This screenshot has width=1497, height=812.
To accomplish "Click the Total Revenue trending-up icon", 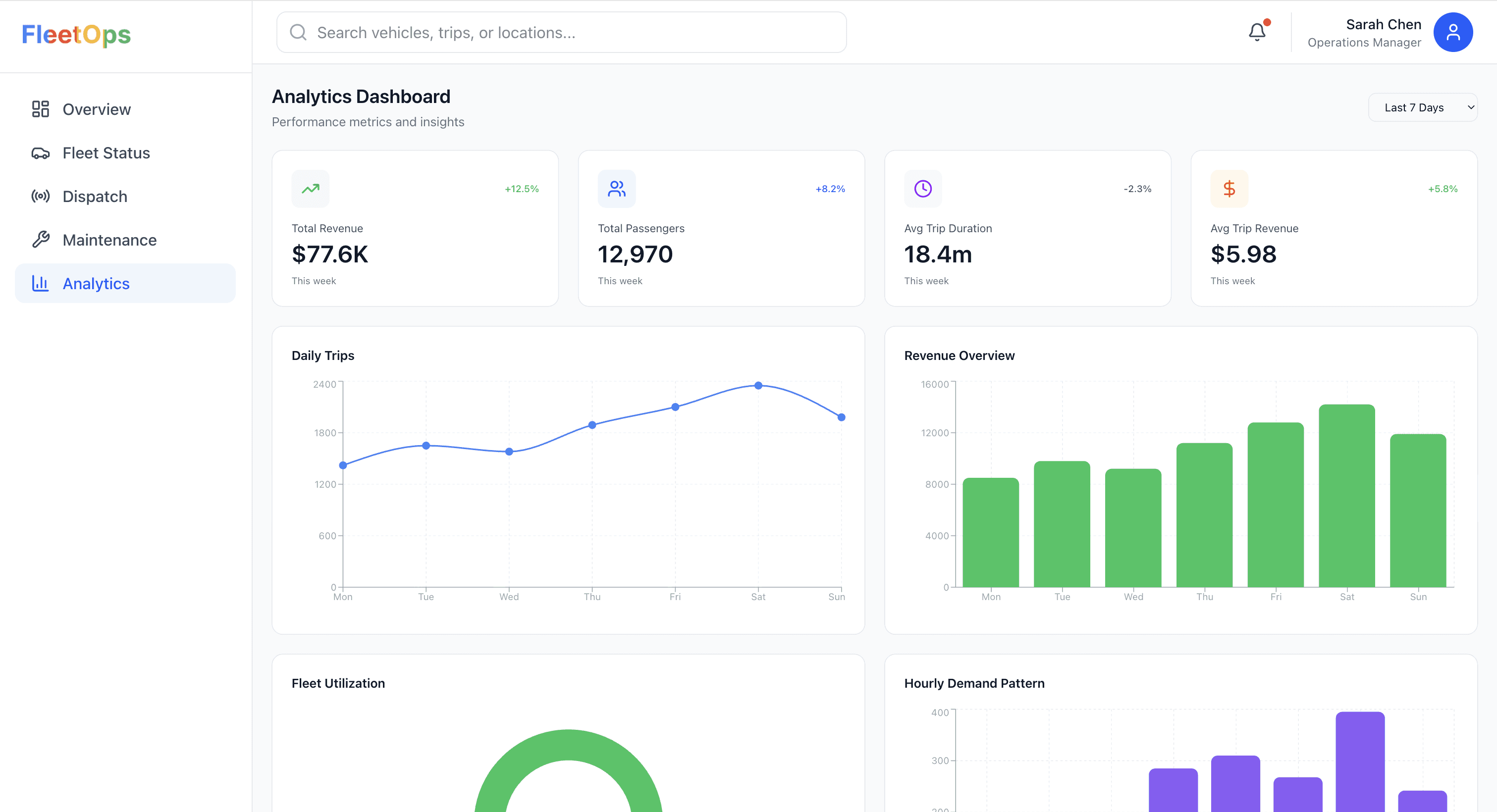I will click(310, 188).
